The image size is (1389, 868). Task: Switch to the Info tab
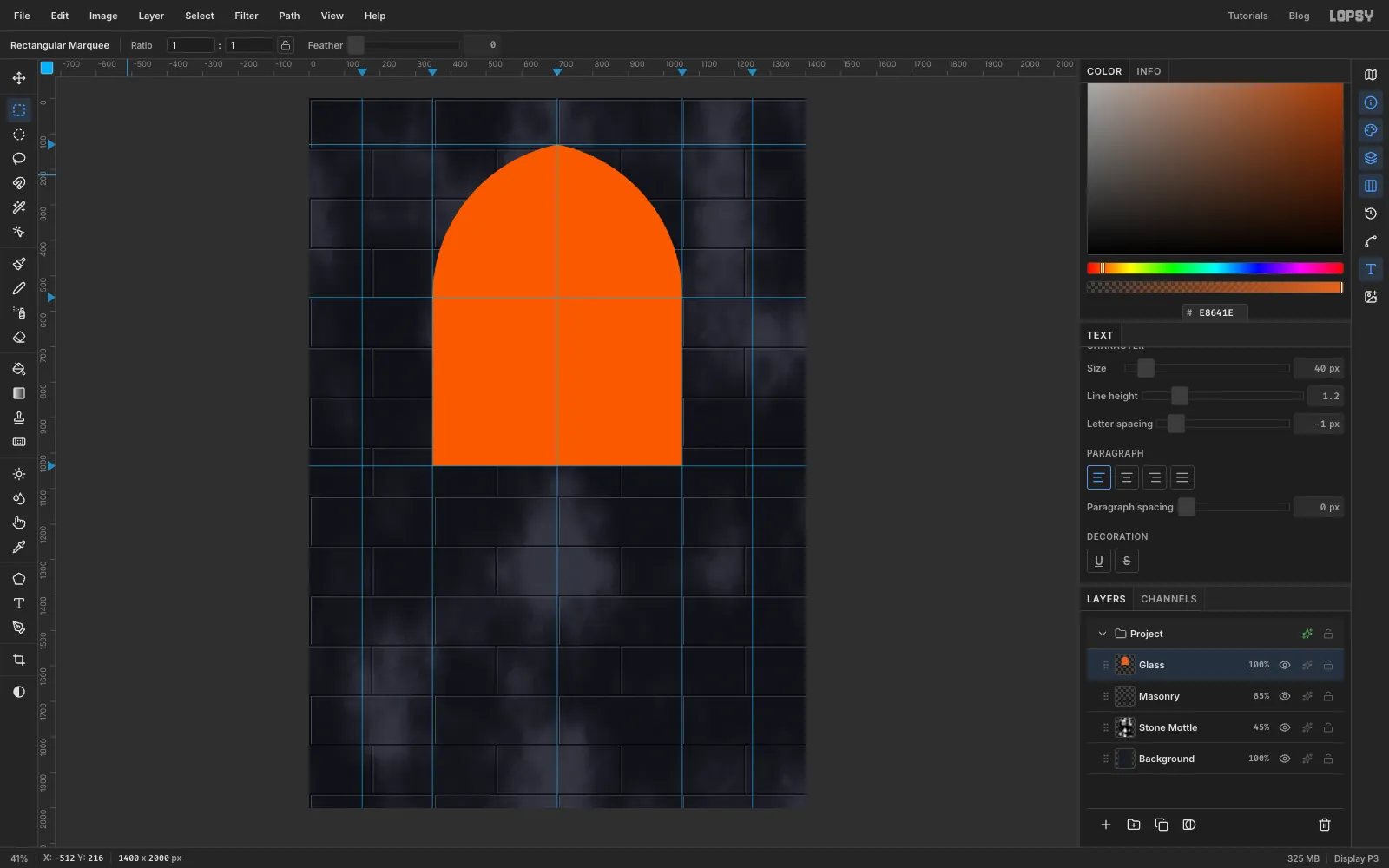1149,71
